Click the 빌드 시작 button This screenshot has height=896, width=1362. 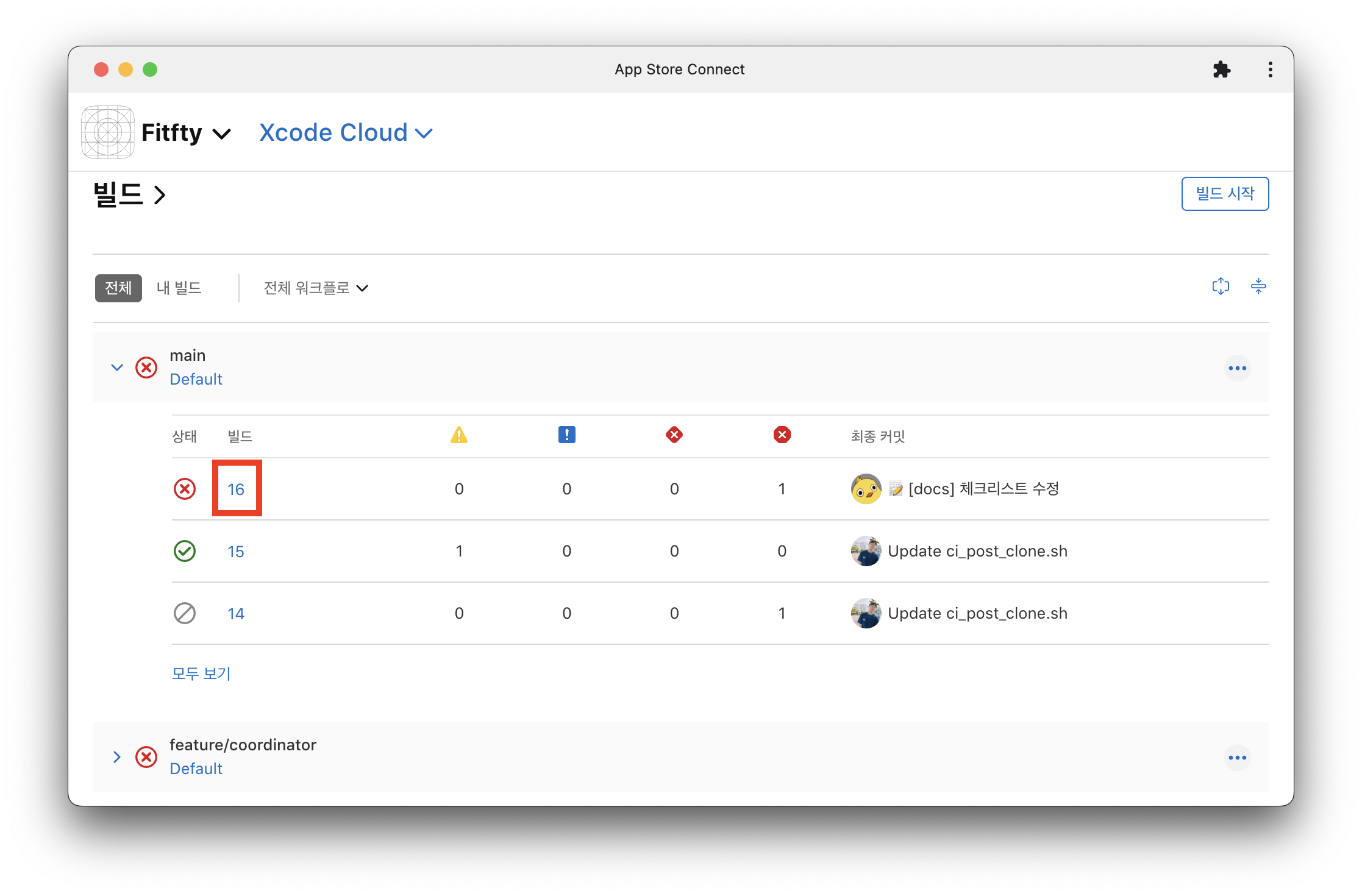tap(1225, 194)
